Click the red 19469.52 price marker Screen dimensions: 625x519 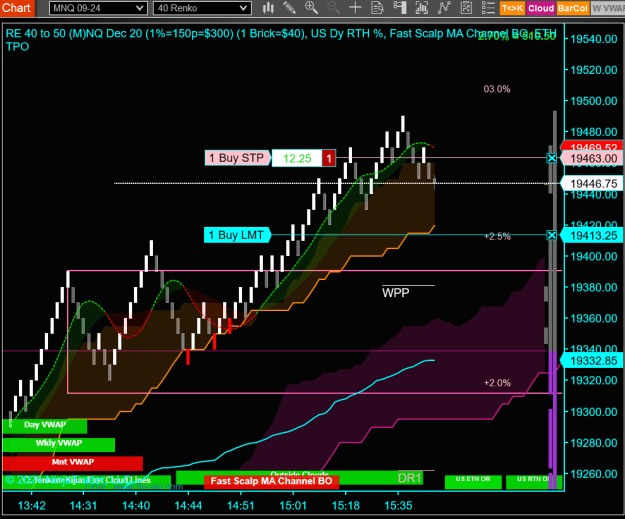tap(592, 146)
